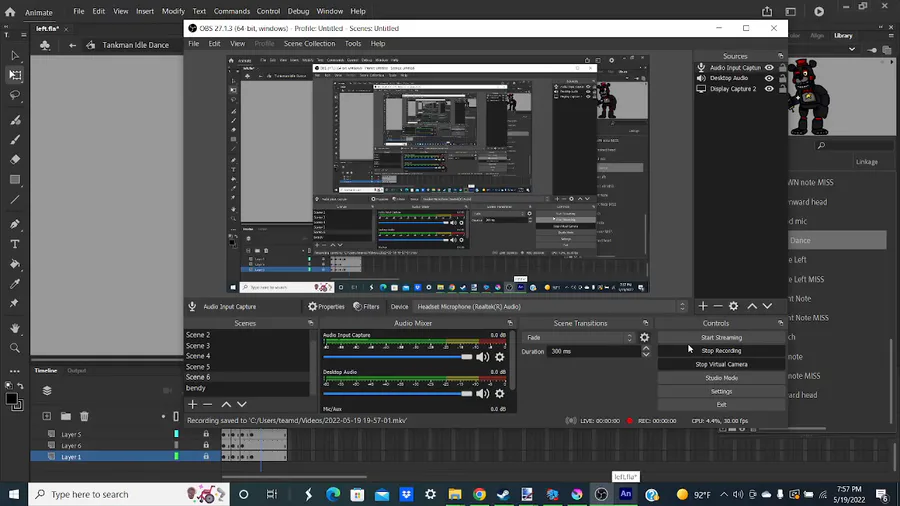Select the Lasso tool in Animate
This screenshot has height=506, width=900.
click(x=15, y=95)
